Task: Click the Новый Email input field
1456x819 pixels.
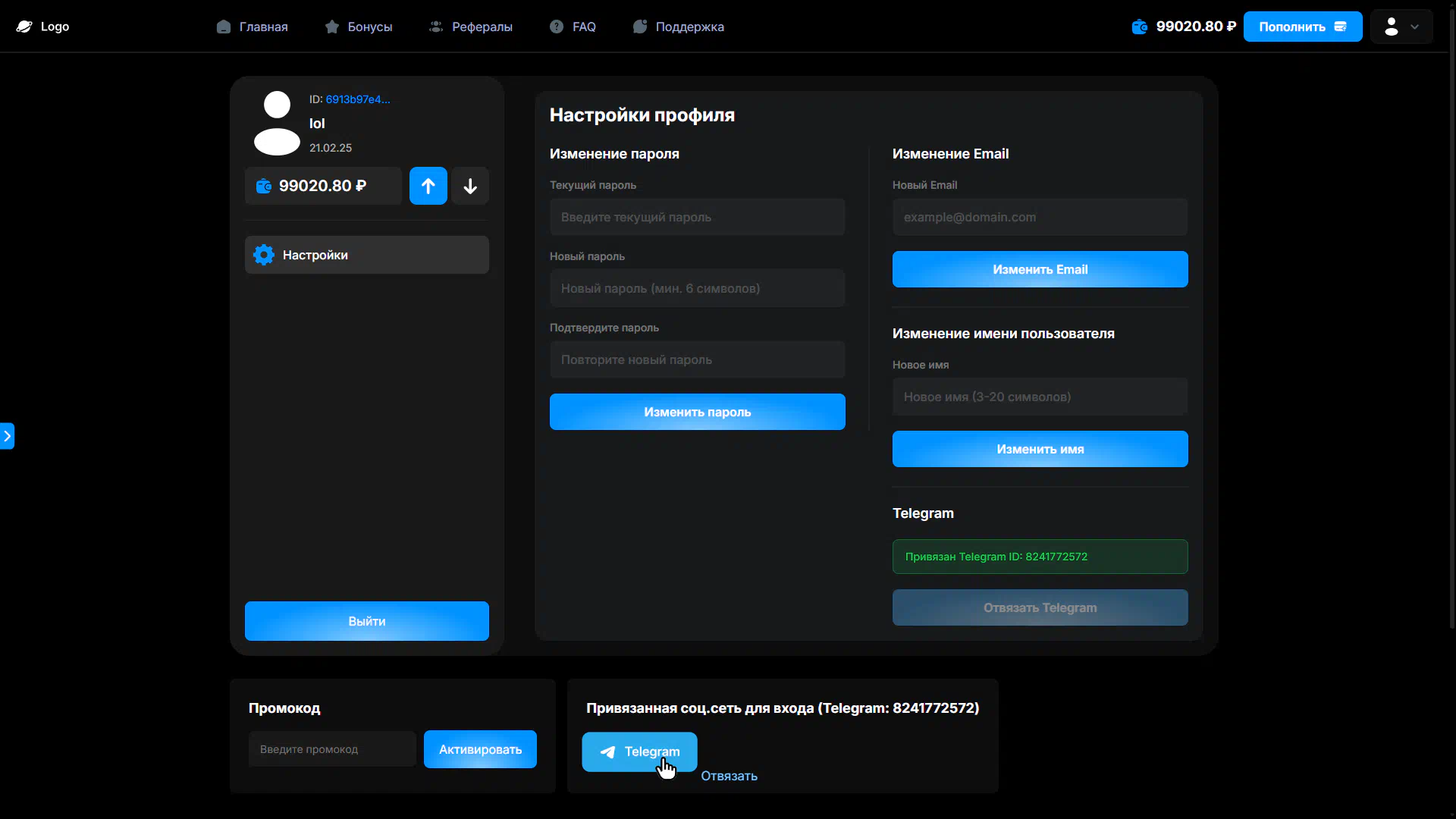Action: pos(1040,217)
